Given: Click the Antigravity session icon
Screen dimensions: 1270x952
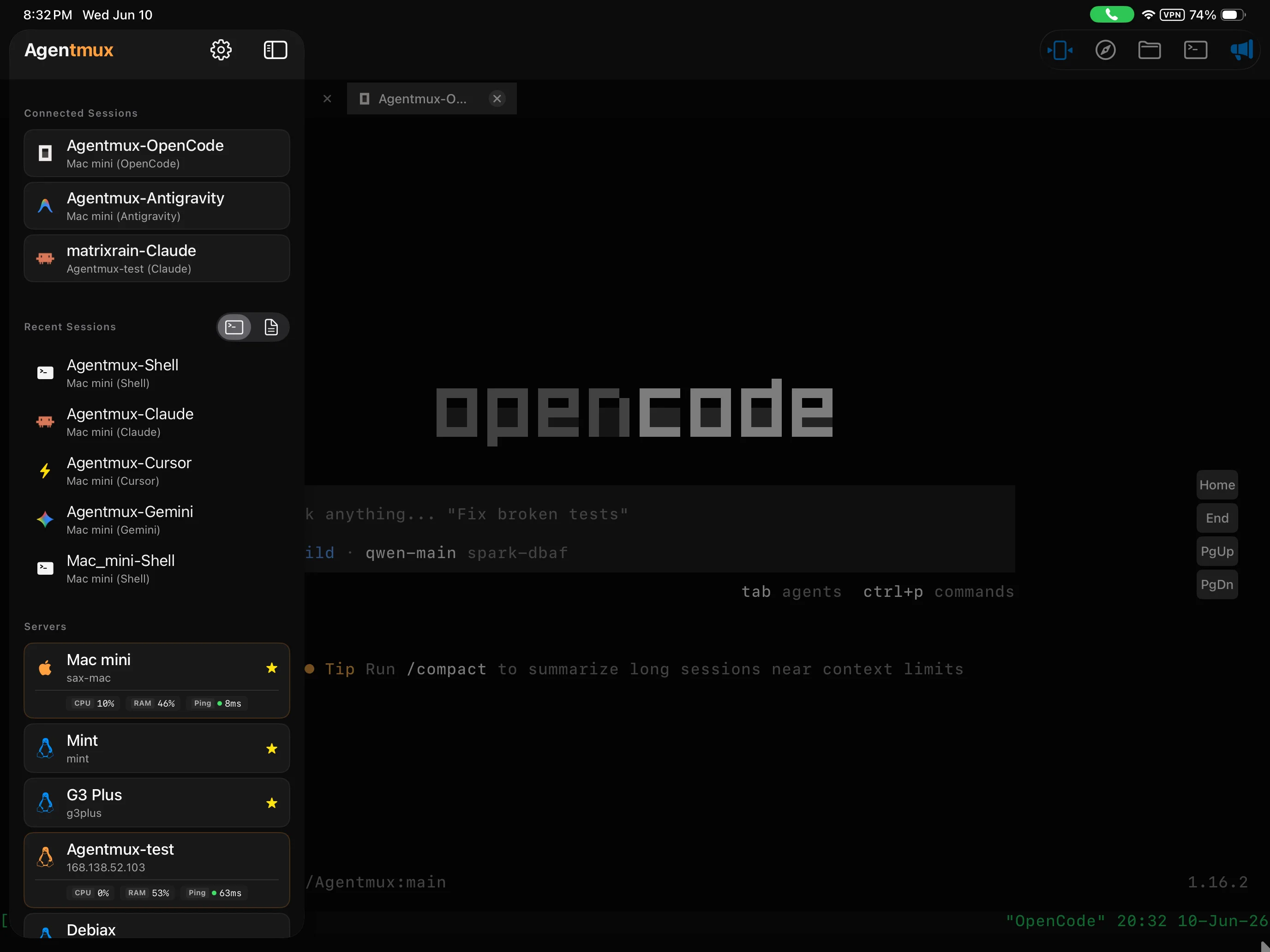Looking at the screenshot, I should click(45, 206).
